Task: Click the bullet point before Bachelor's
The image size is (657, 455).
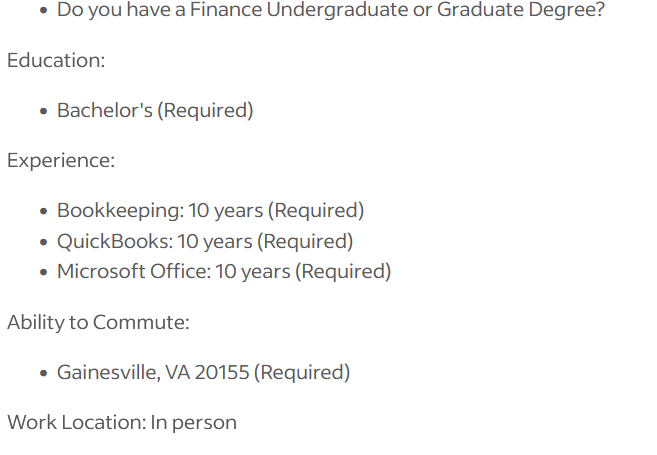Action: pos(44,111)
